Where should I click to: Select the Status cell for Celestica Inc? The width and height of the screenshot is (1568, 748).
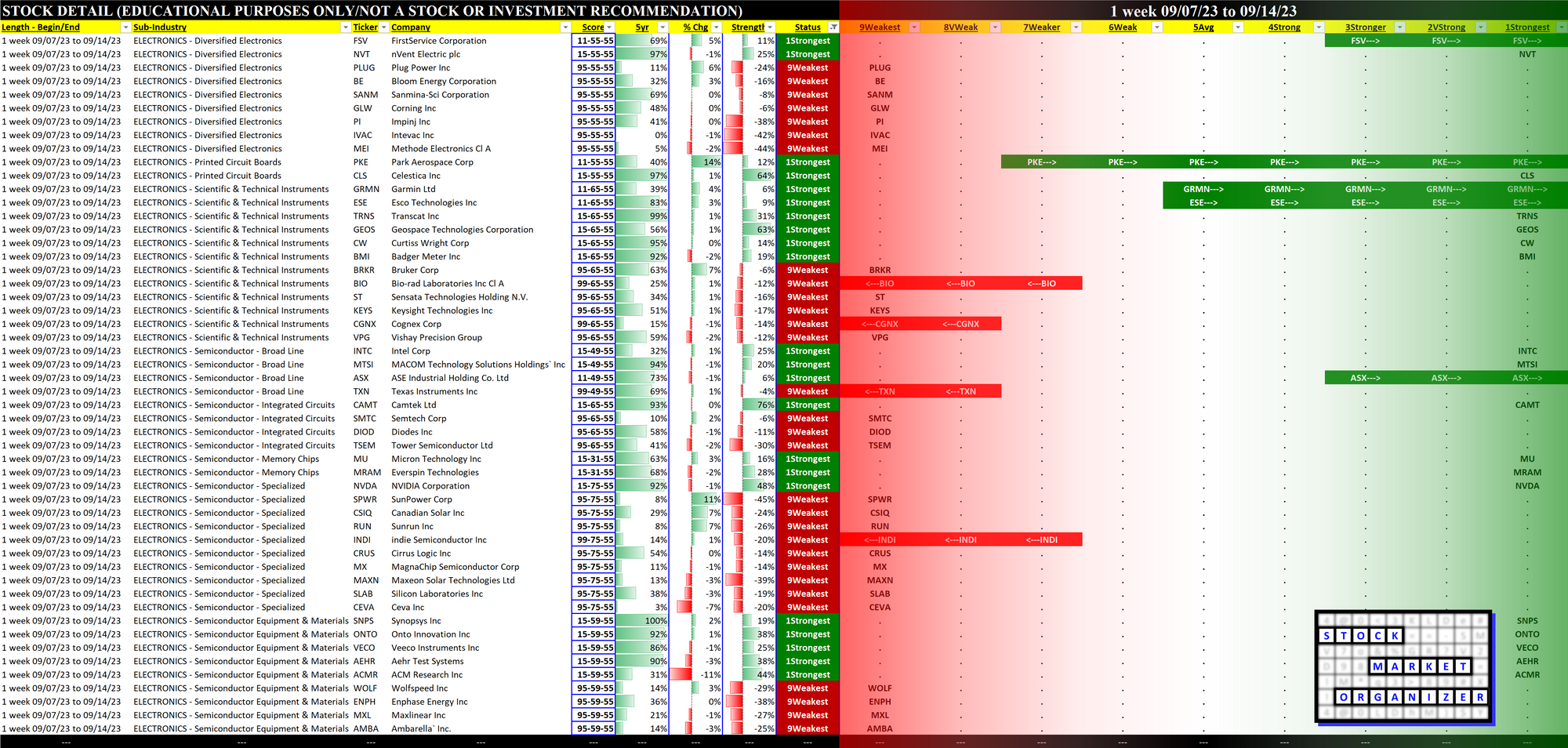(808, 176)
